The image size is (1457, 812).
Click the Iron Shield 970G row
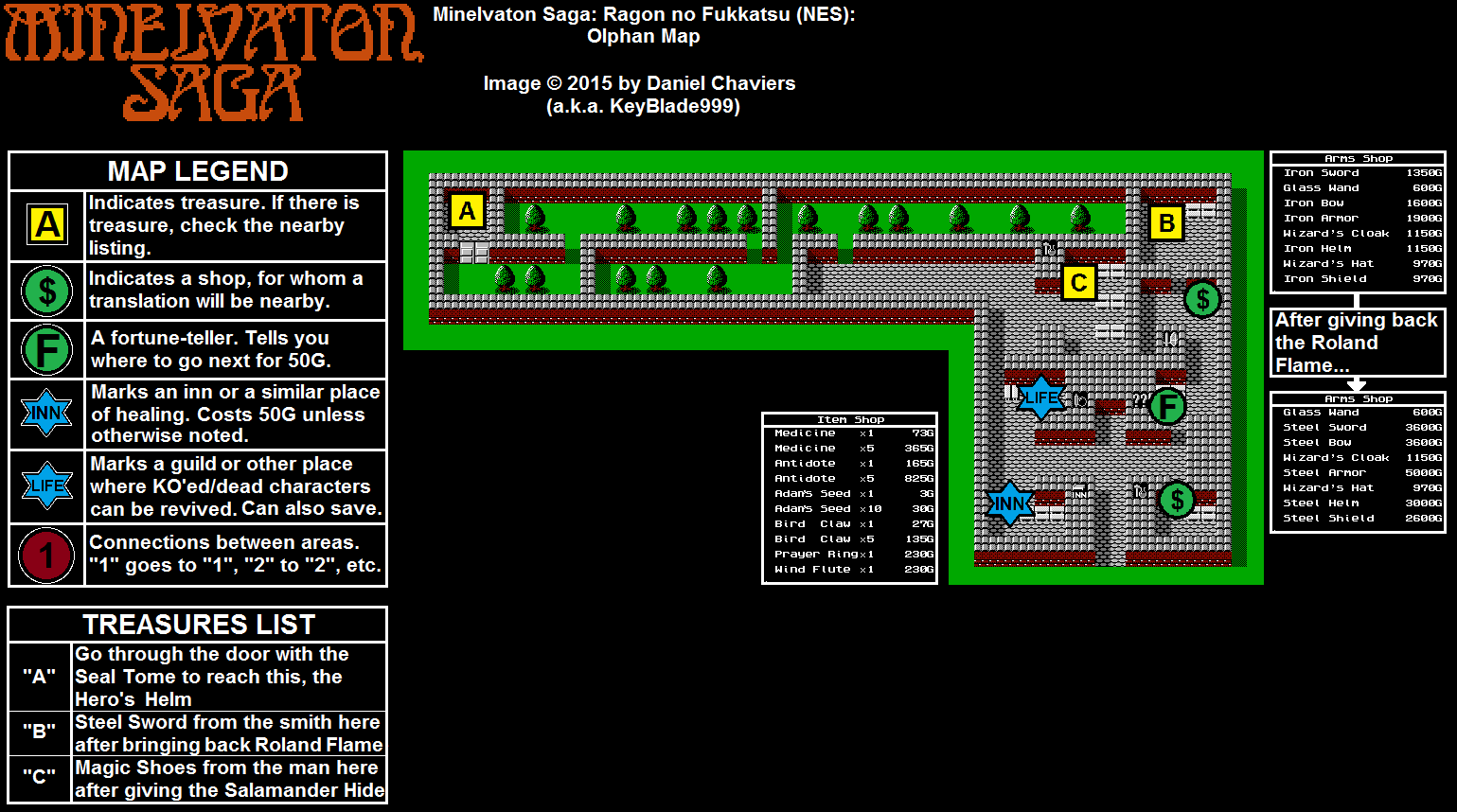(x=1362, y=279)
